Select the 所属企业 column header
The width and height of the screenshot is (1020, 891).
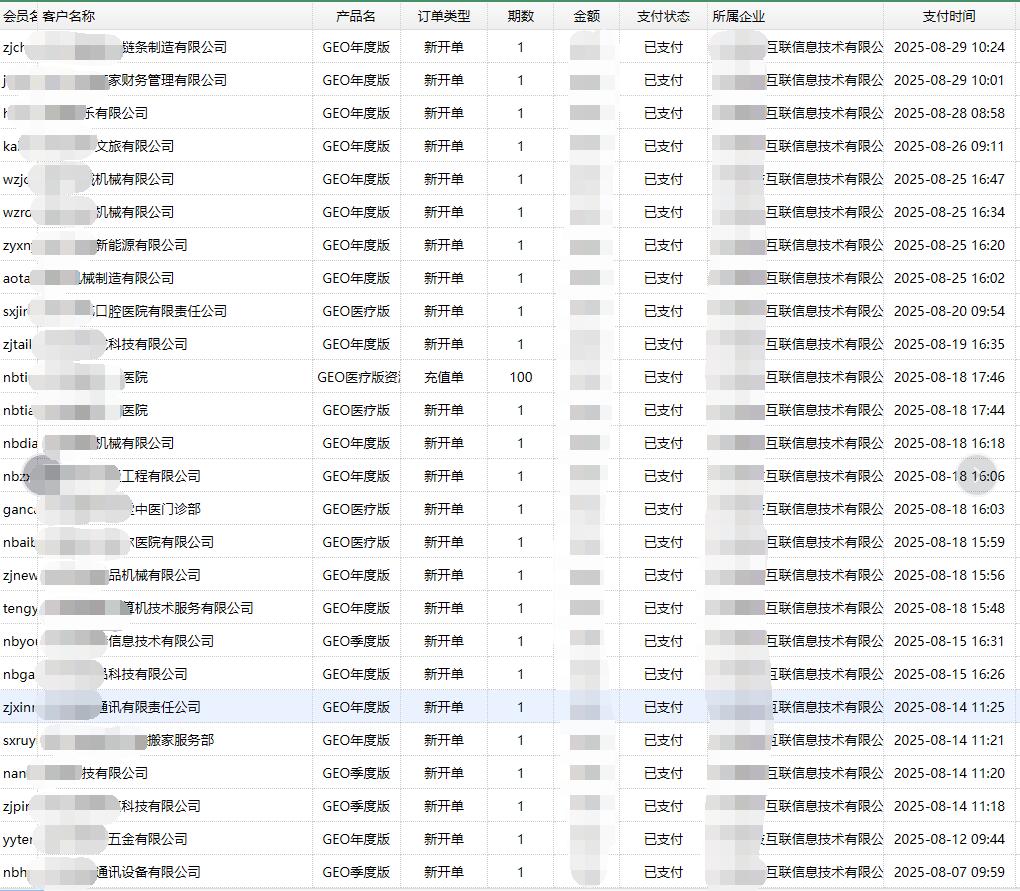(739, 16)
